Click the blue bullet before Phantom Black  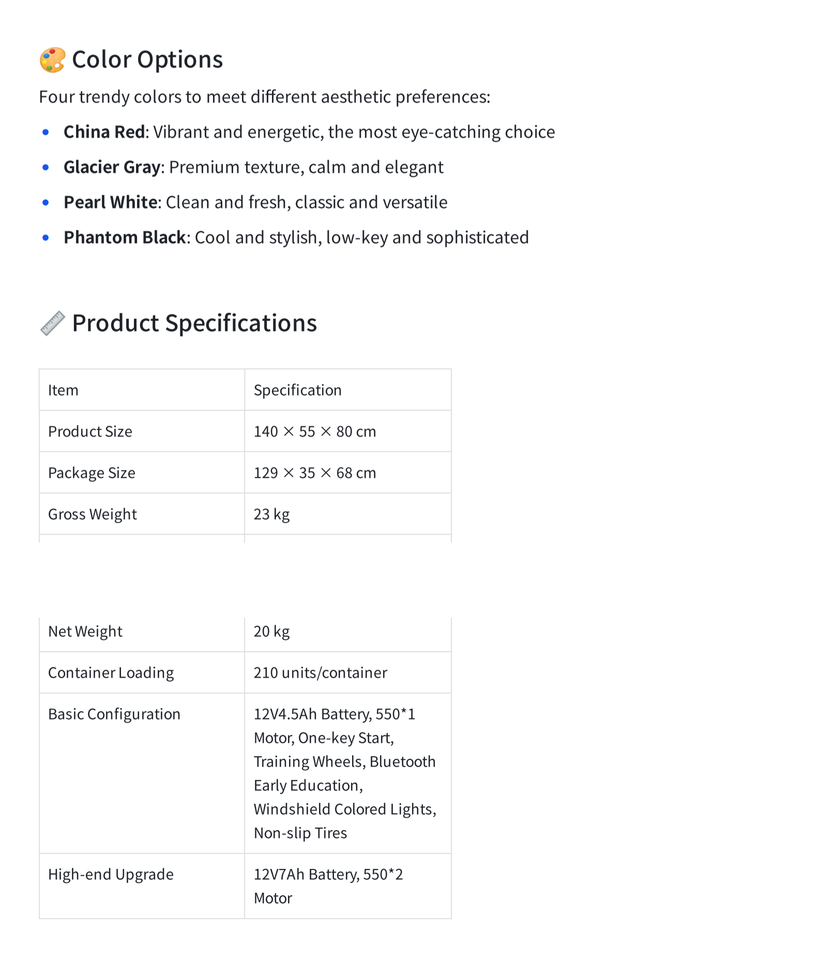(45, 238)
